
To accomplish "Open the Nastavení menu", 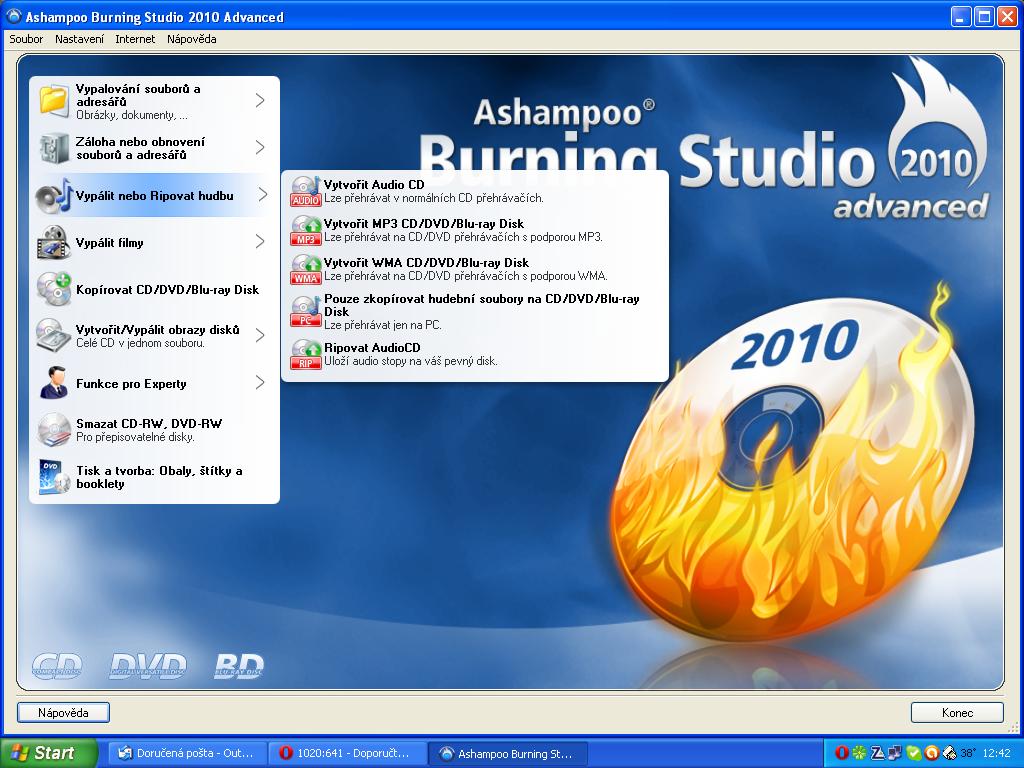I will coord(79,39).
